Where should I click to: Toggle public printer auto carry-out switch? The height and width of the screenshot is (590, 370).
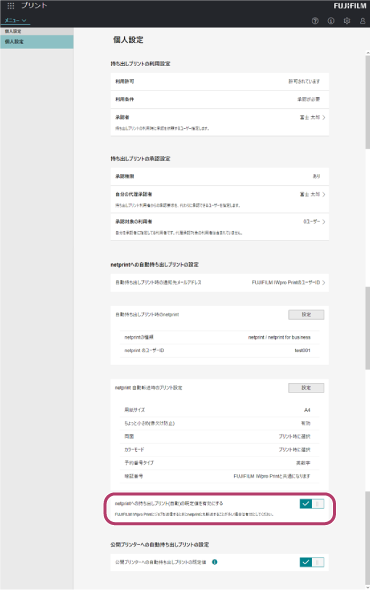tap(312, 562)
